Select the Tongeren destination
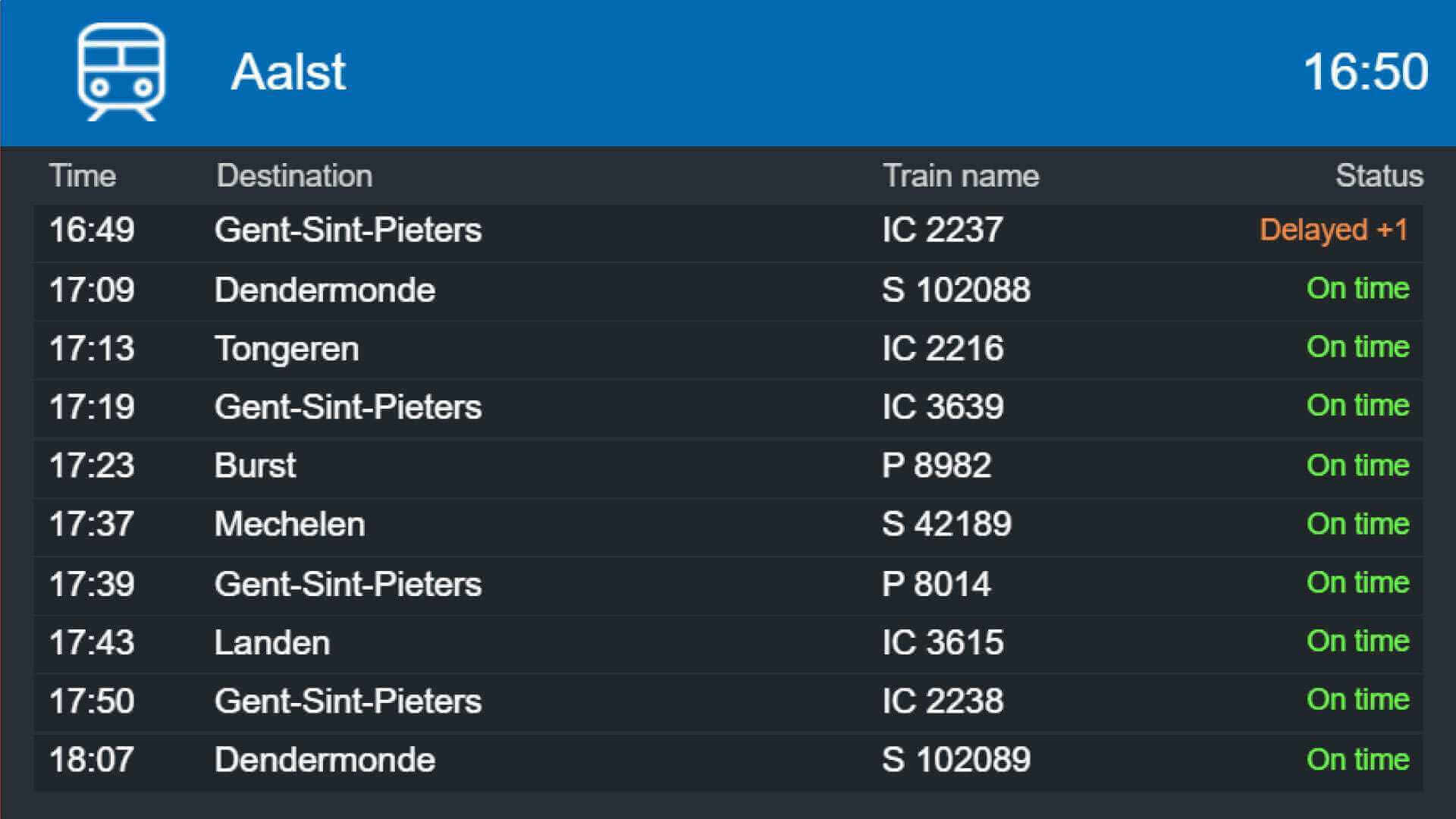Screen dimensions: 1456x819 (x=287, y=349)
